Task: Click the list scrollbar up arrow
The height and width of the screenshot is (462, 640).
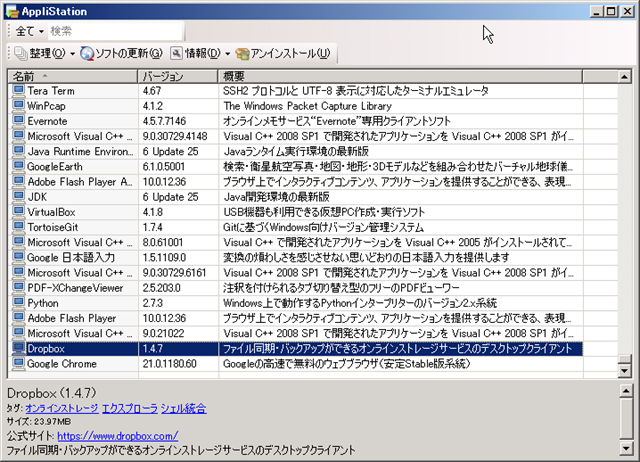Action: click(626, 77)
